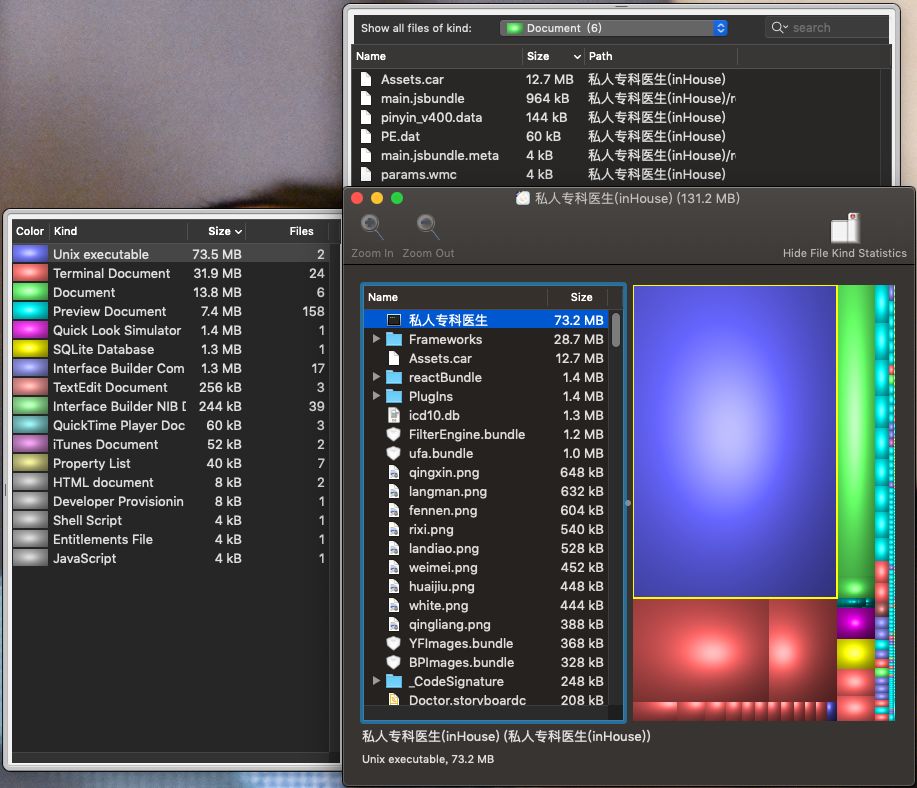
Task: Click the Zoom In magnifier icon
Action: 372,229
